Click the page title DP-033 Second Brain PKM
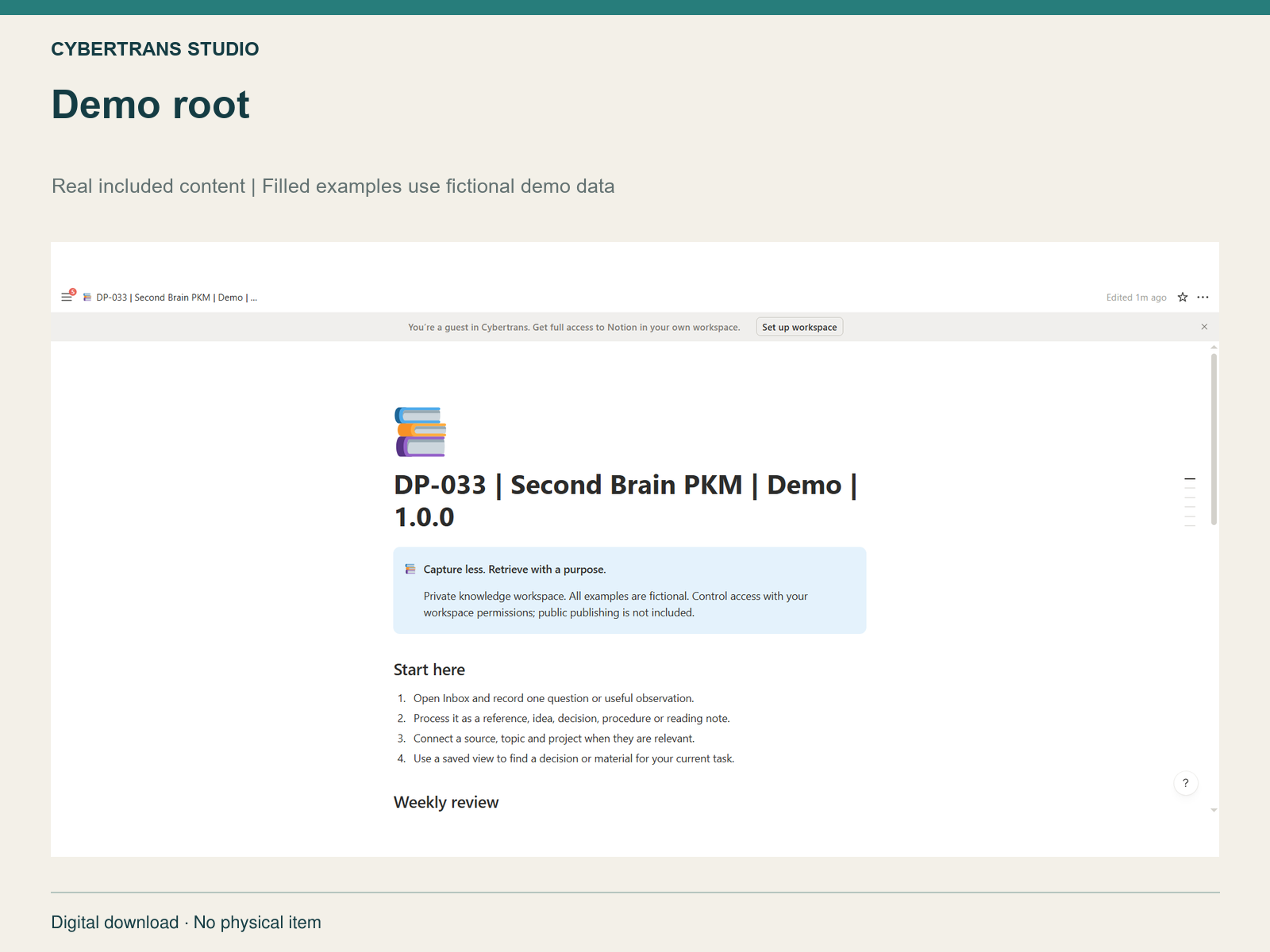The image size is (1270, 952). pyautogui.click(x=626, y=501)
